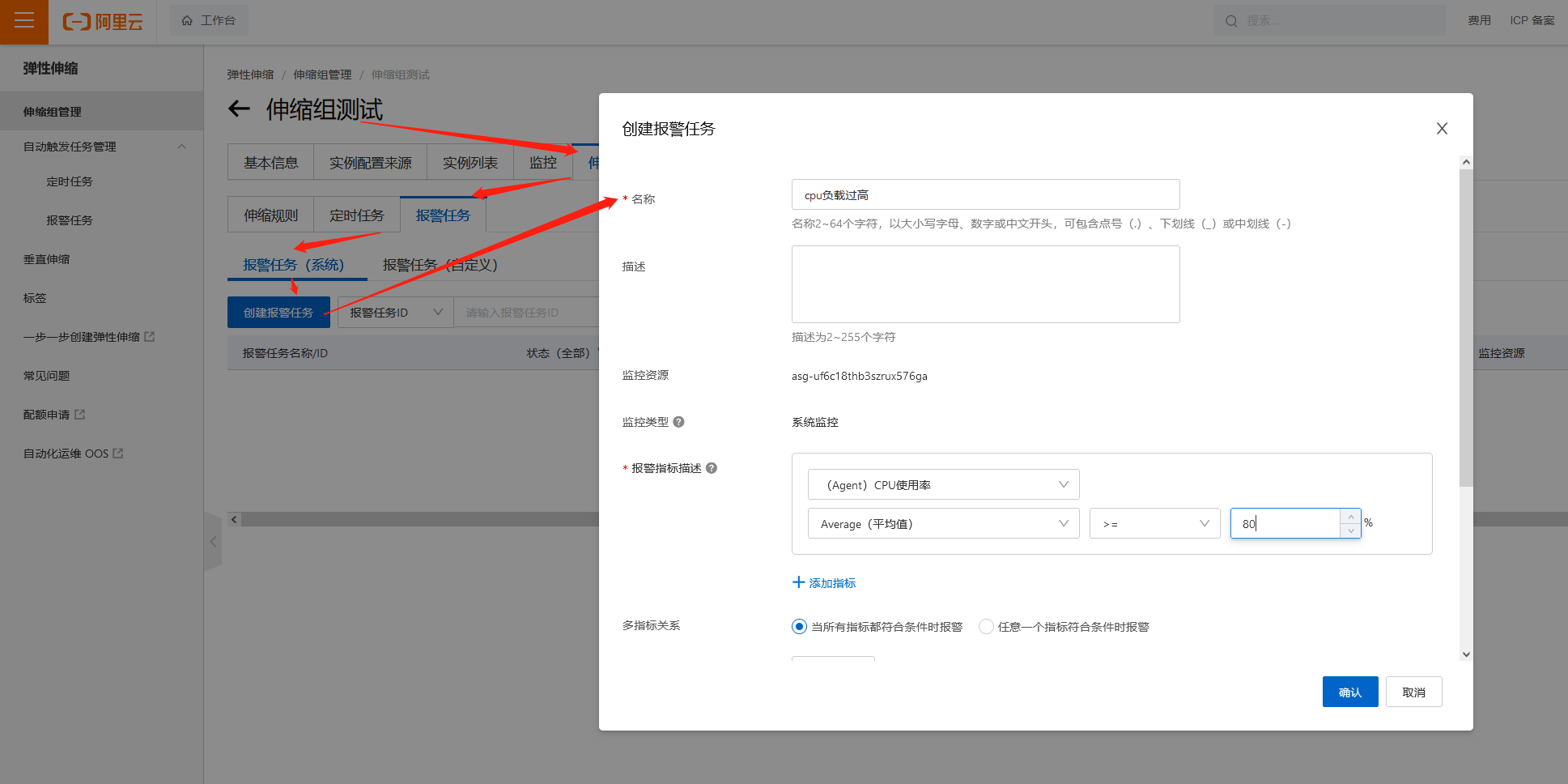Viewport: 1568px width, 784px height.
Task: Open 常见问题 in sidebar
Action: [x=46, y=376]
